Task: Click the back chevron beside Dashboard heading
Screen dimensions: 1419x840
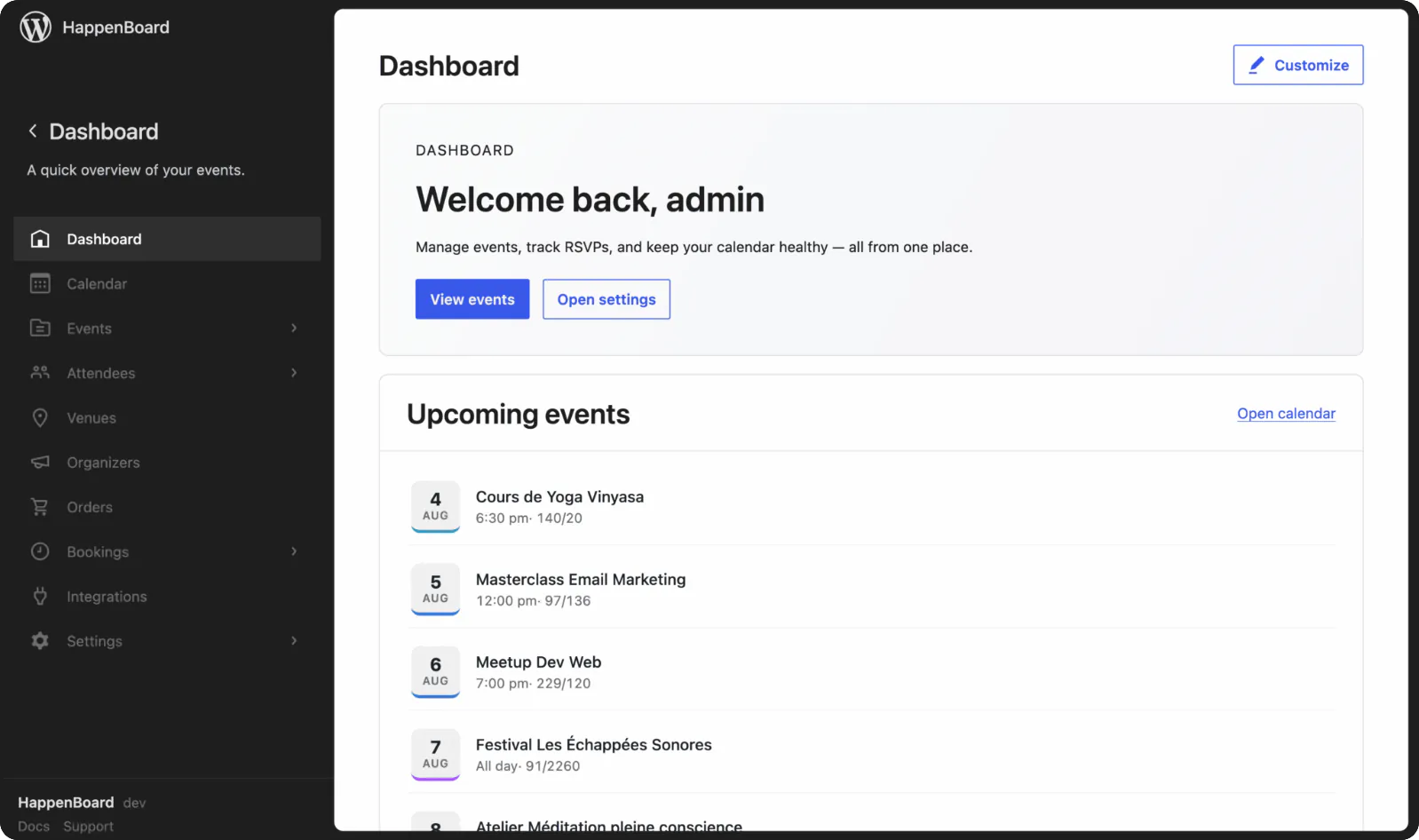Action: [33, 131]
